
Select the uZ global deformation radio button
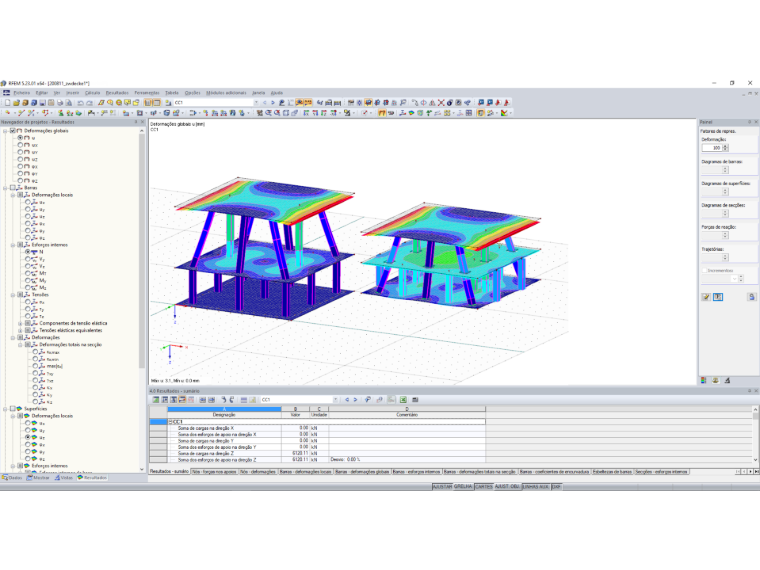[20, 159]
